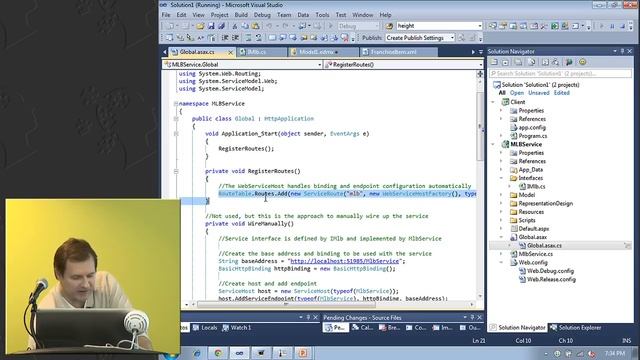Image resolution: width=640 pixels, height=360 pixels.
Task: Open the Solution Configurations Debug dropdown
Action: [x=358, y=26]
